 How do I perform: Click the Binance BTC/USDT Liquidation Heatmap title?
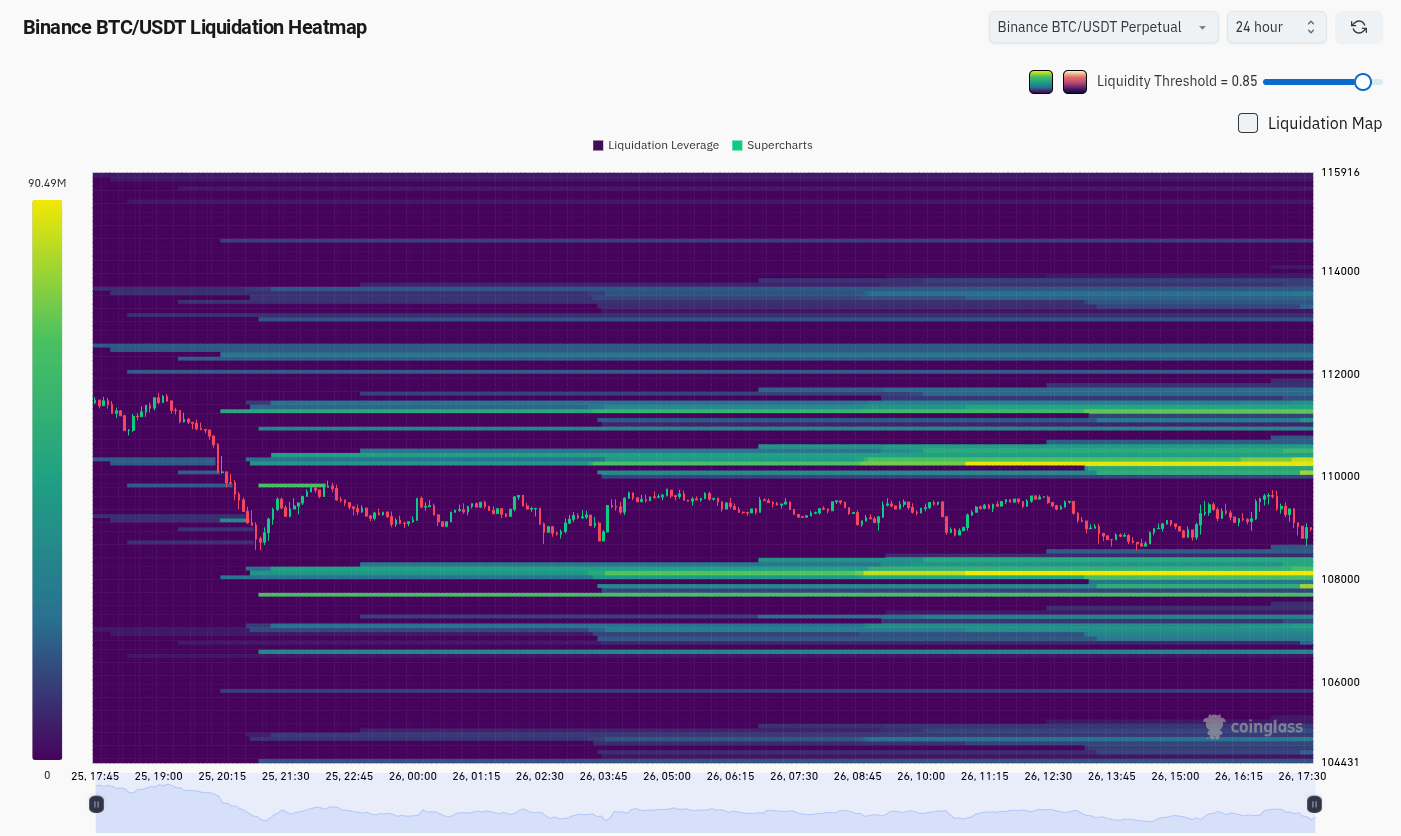tap(195, 27)
